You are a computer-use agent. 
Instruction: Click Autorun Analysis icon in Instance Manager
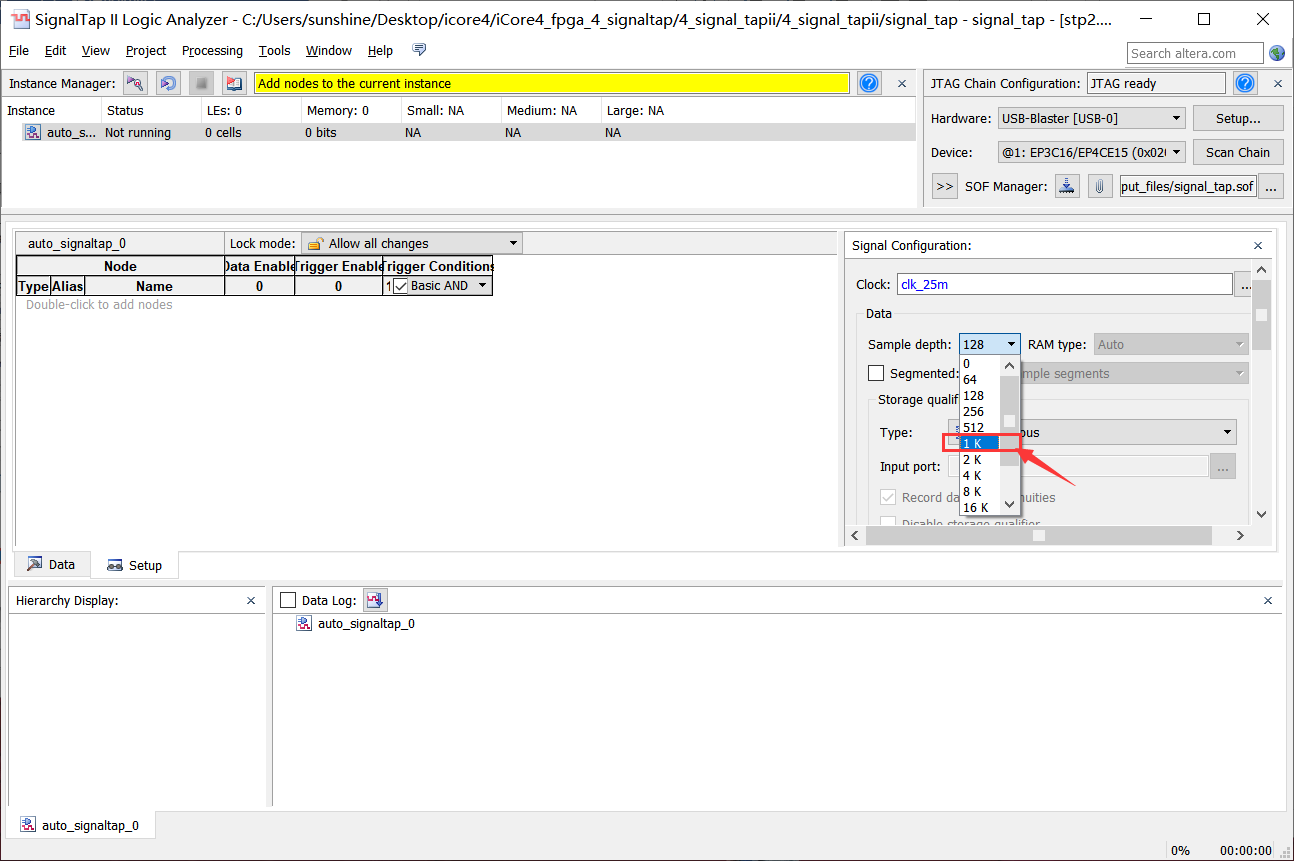[168, 84]
